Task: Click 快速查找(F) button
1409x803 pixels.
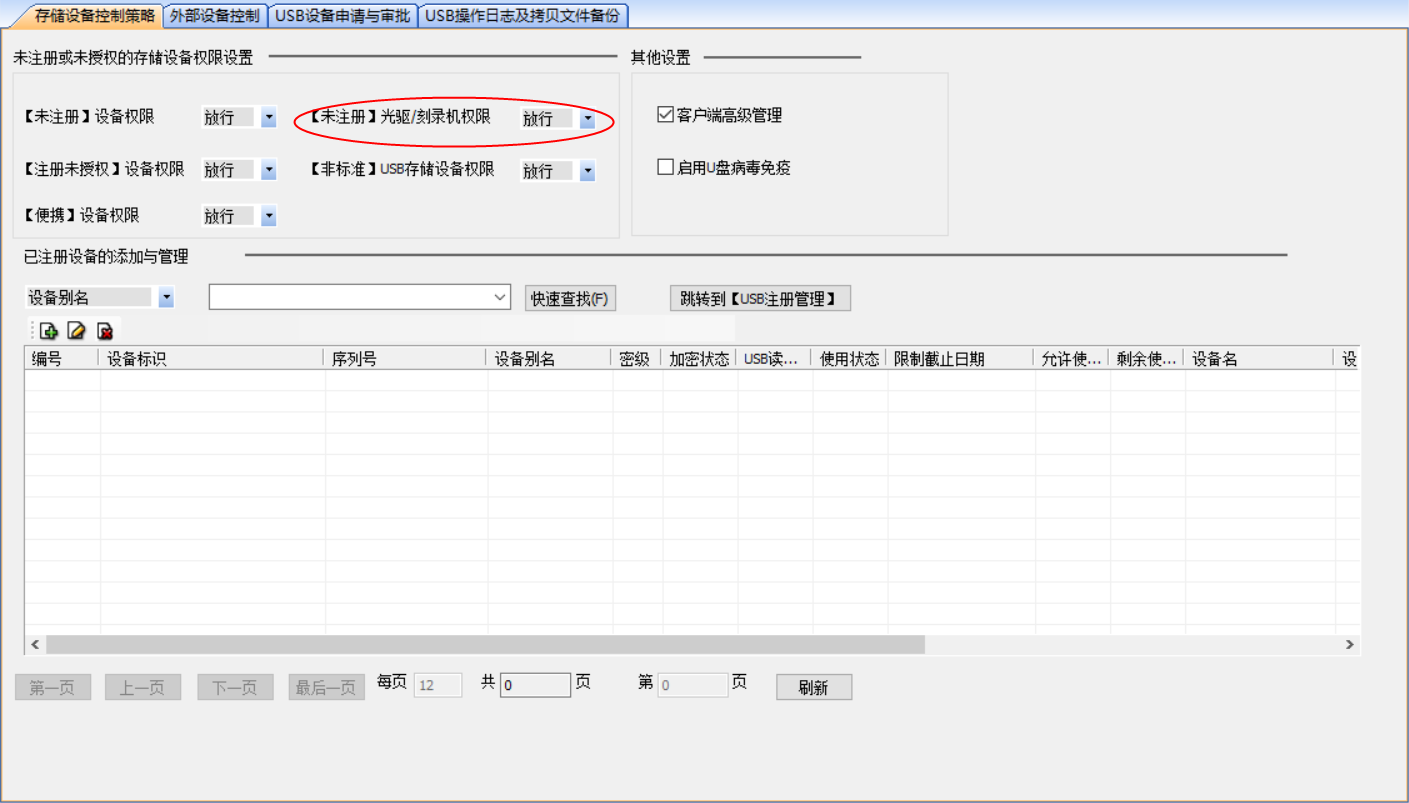Action: click(x=569, y=298)
